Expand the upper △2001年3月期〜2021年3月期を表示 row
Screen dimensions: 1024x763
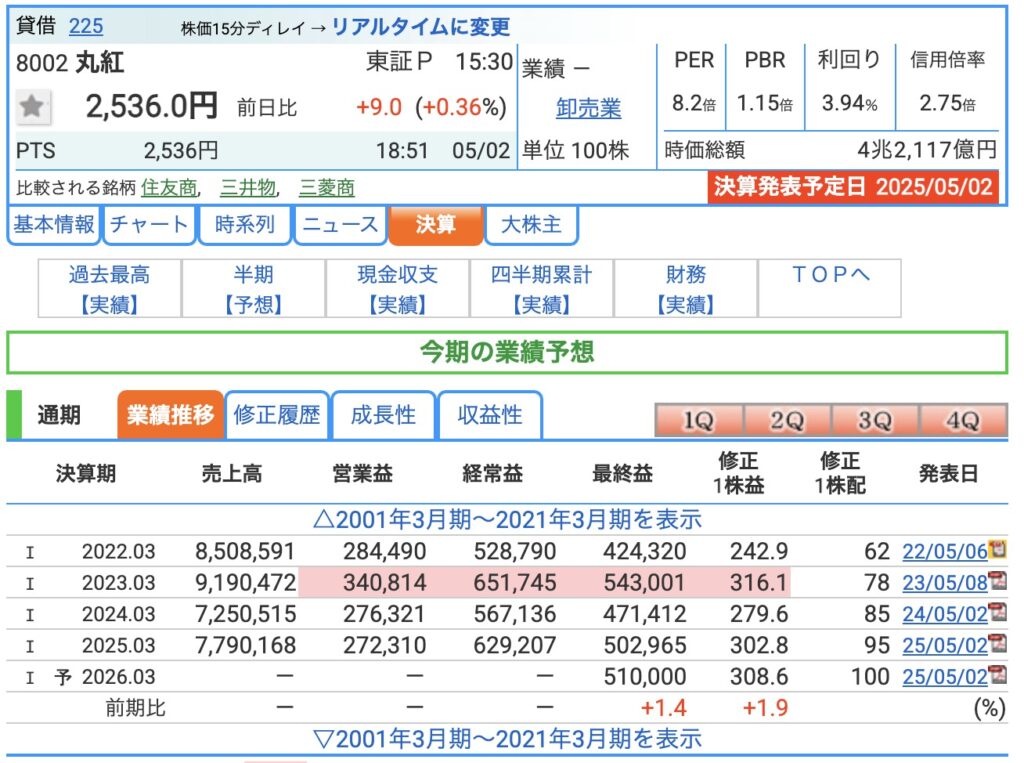point(507,520)
